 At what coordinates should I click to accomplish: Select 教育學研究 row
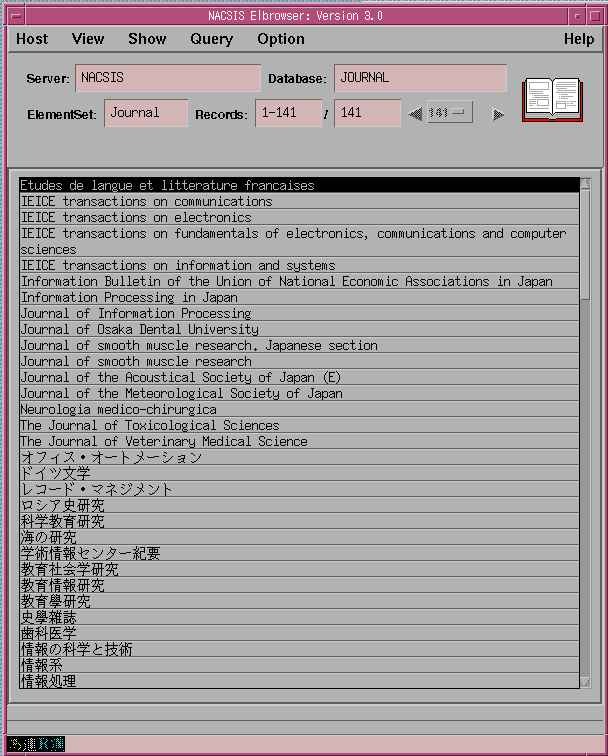tap(299, 601)
